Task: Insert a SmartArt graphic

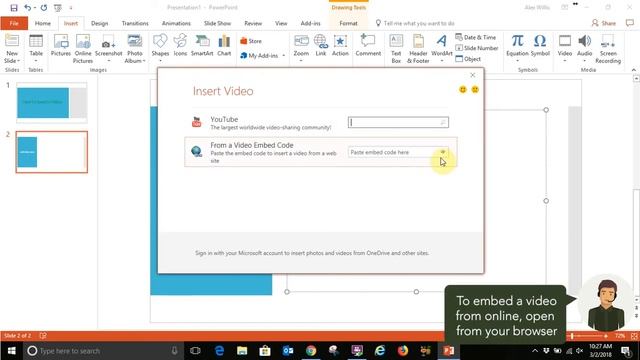Action: [202, 45]
